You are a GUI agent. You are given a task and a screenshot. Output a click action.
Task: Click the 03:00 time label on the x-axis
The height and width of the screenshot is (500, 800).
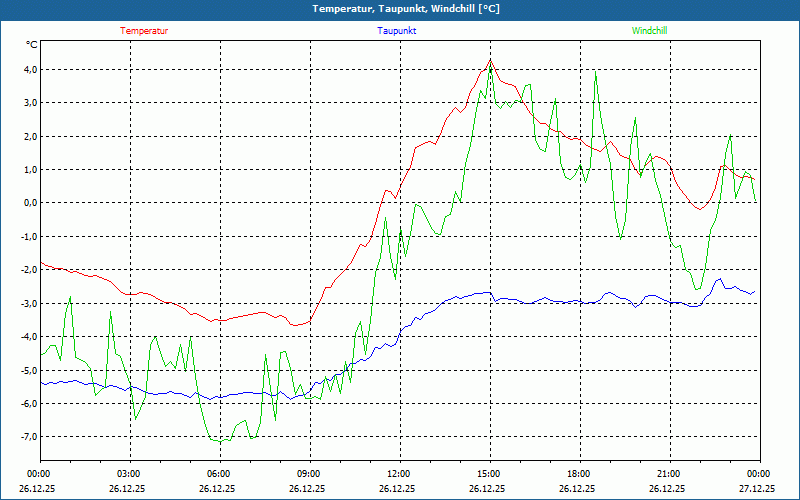129,474
